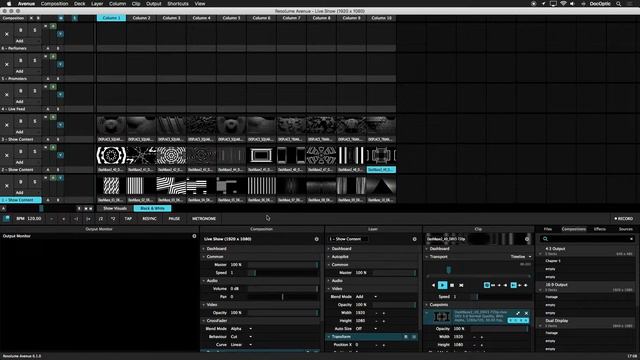Viewport: 640px width, 360px height.
Task: Open Clip panel settings gear
Action: coord(527,239)
